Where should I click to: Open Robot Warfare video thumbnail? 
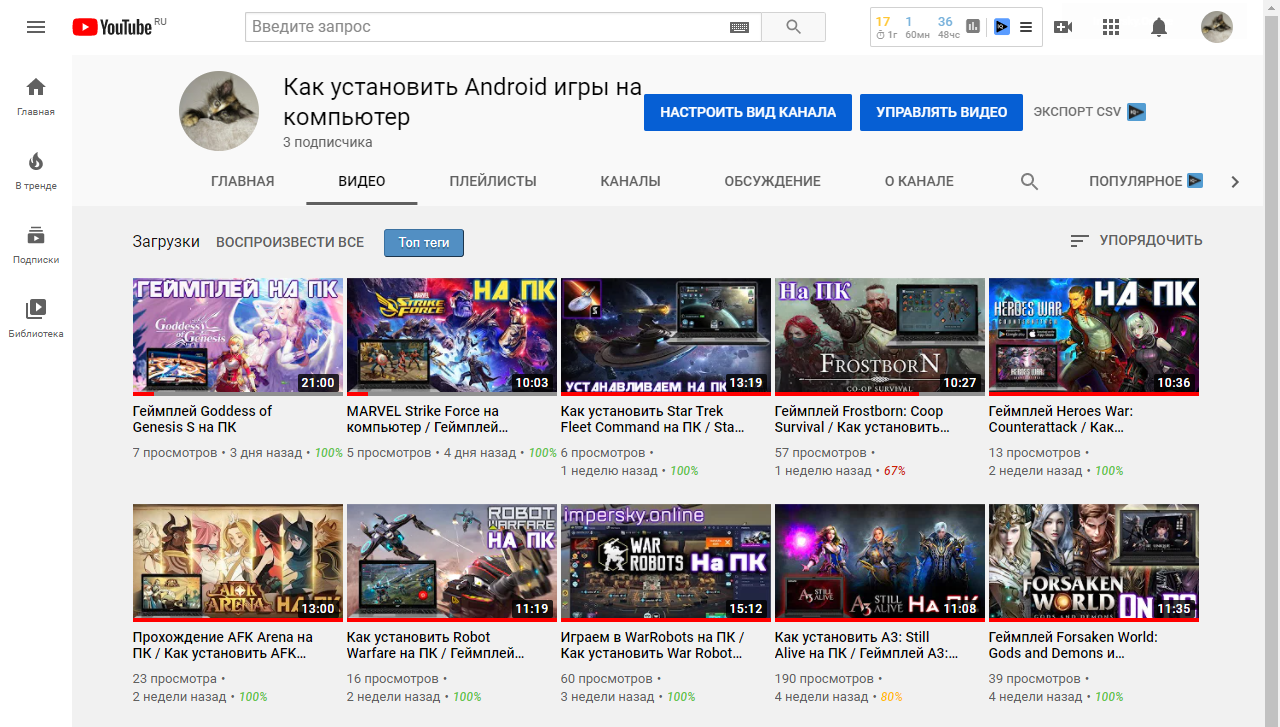point(452,563)
